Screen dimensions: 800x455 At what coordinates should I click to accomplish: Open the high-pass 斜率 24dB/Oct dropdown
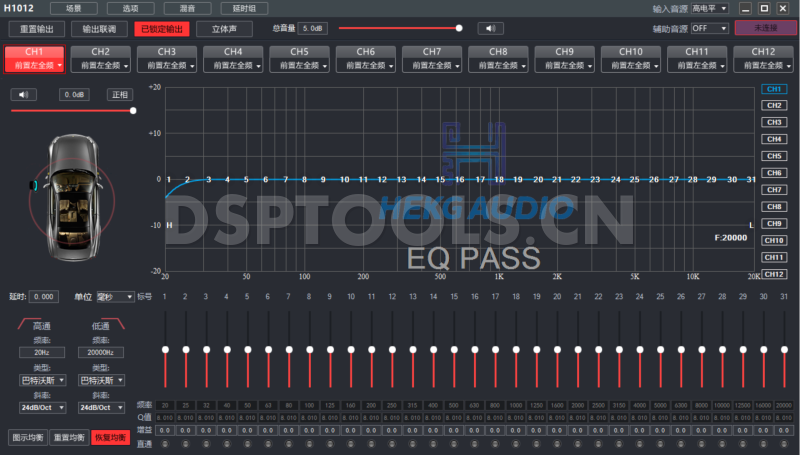tap(42, 408)
